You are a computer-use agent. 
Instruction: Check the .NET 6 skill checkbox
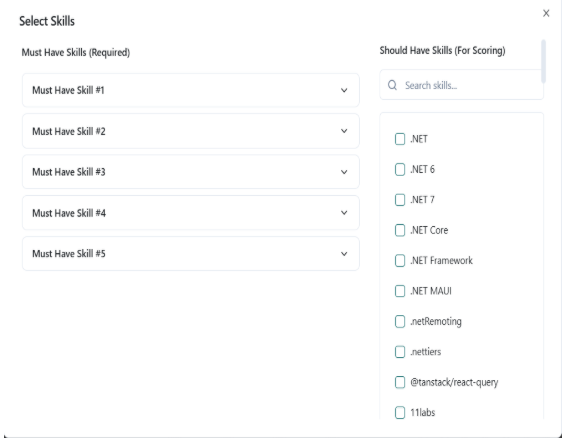pyautogui.click(x=400, y=169)
